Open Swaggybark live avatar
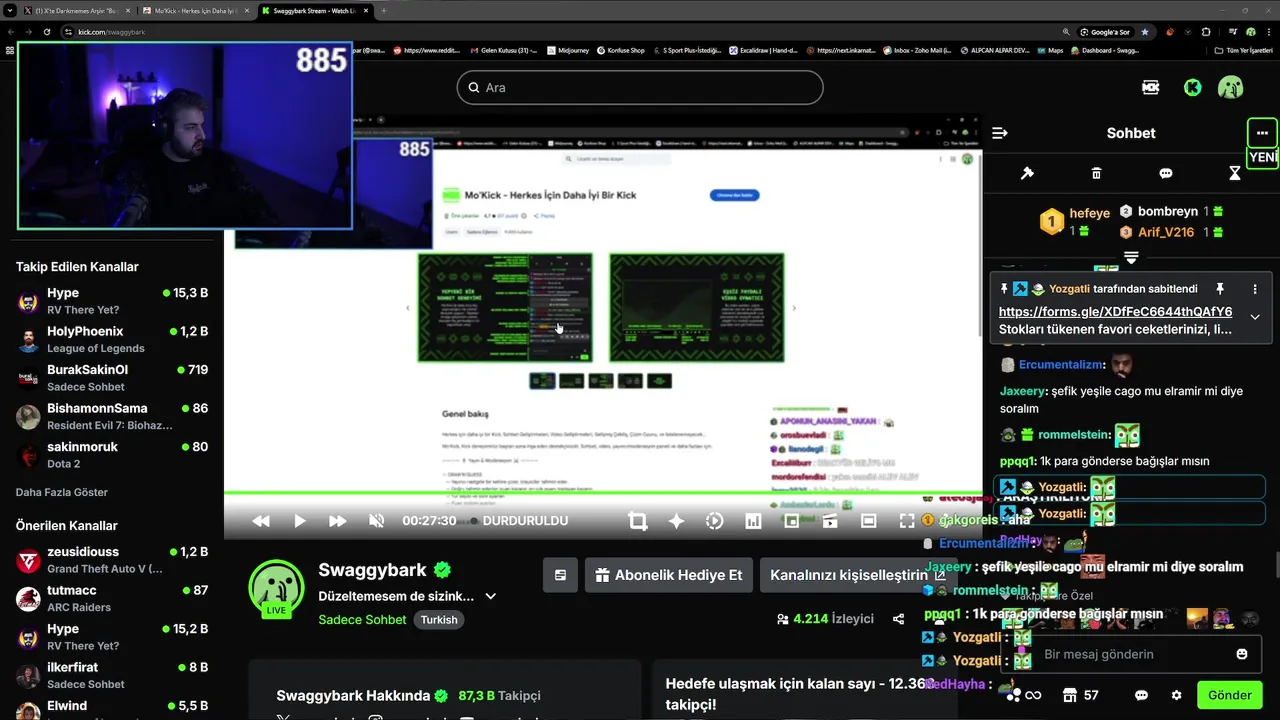1280x720 pixels. click(276, 587)
